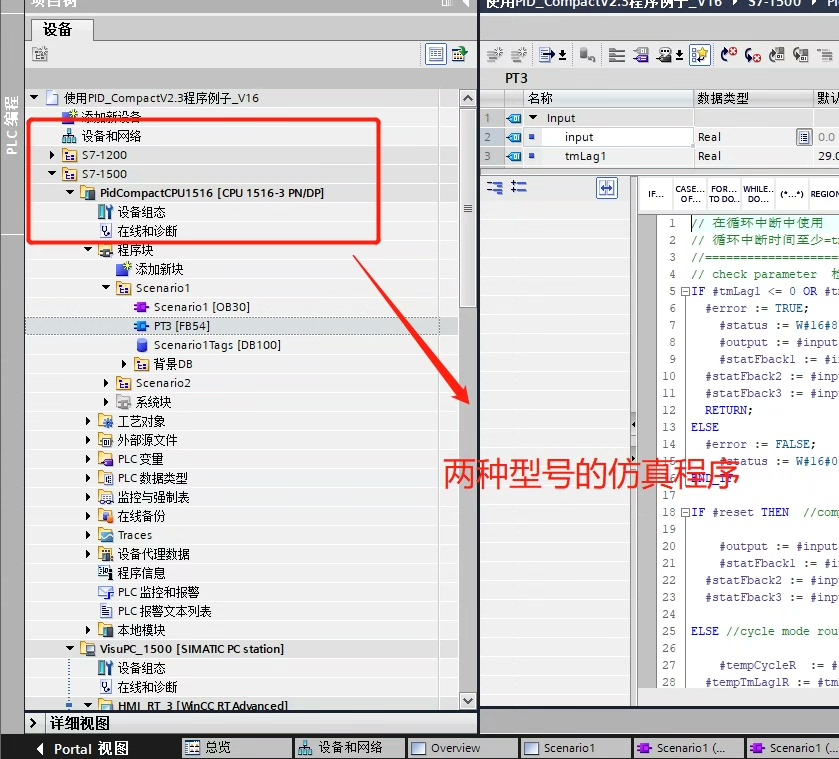Open the 设备和网络 tree entry

[x=111, y=136]
